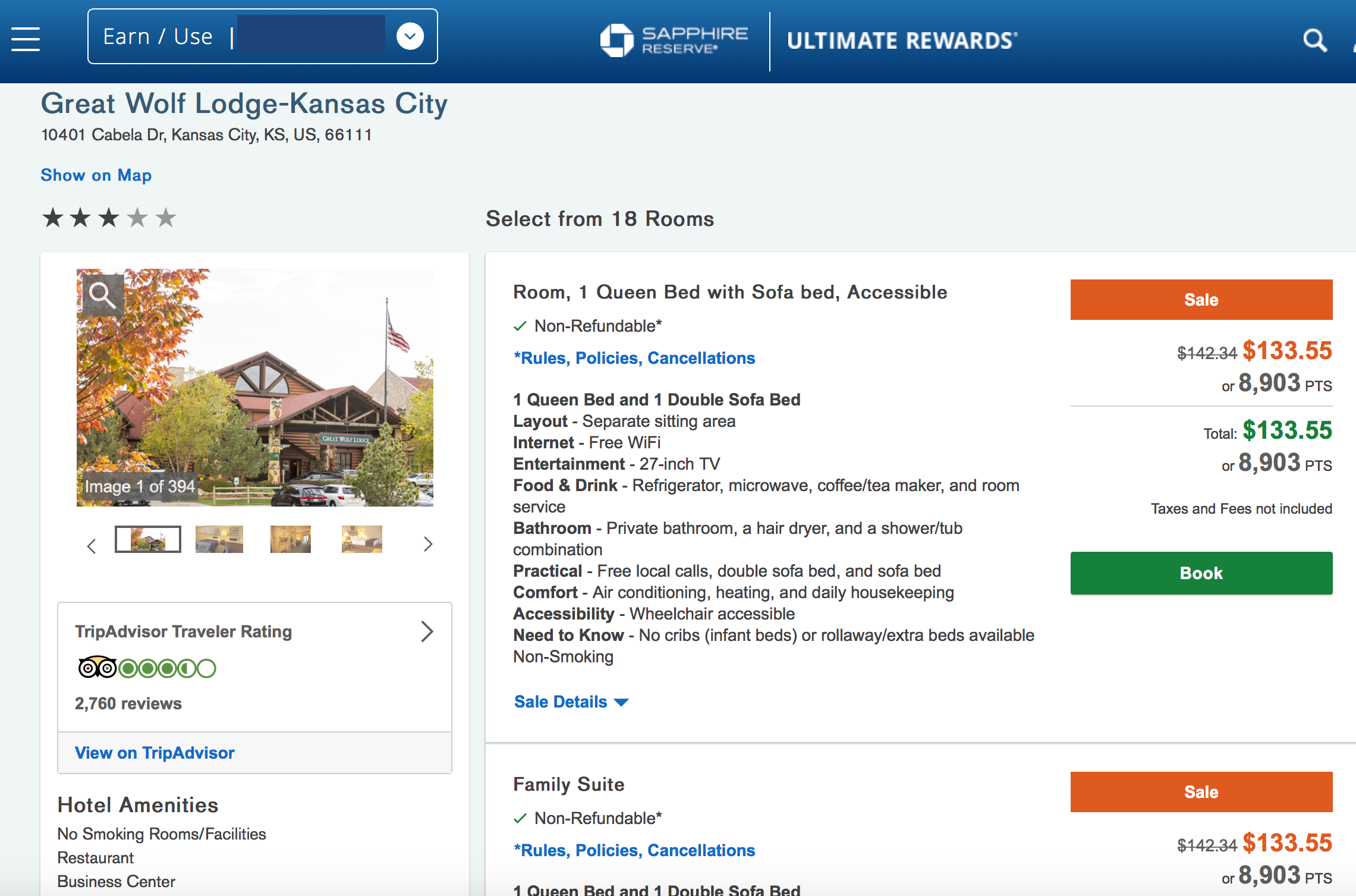Expand Sale Details for accessible room
Screen dimensions: 1356x896
570,702
